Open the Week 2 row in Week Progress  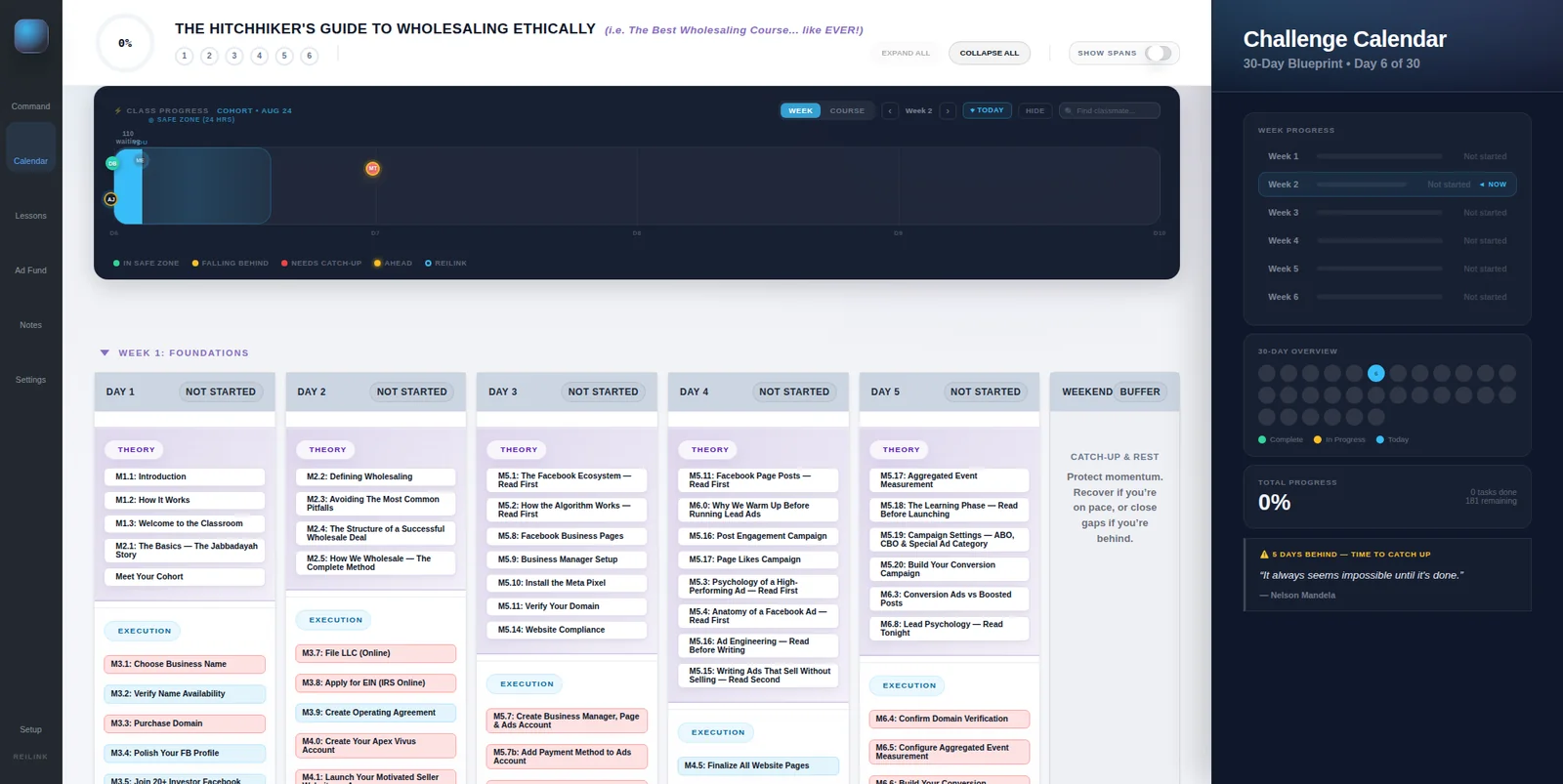pos(1387,185)
